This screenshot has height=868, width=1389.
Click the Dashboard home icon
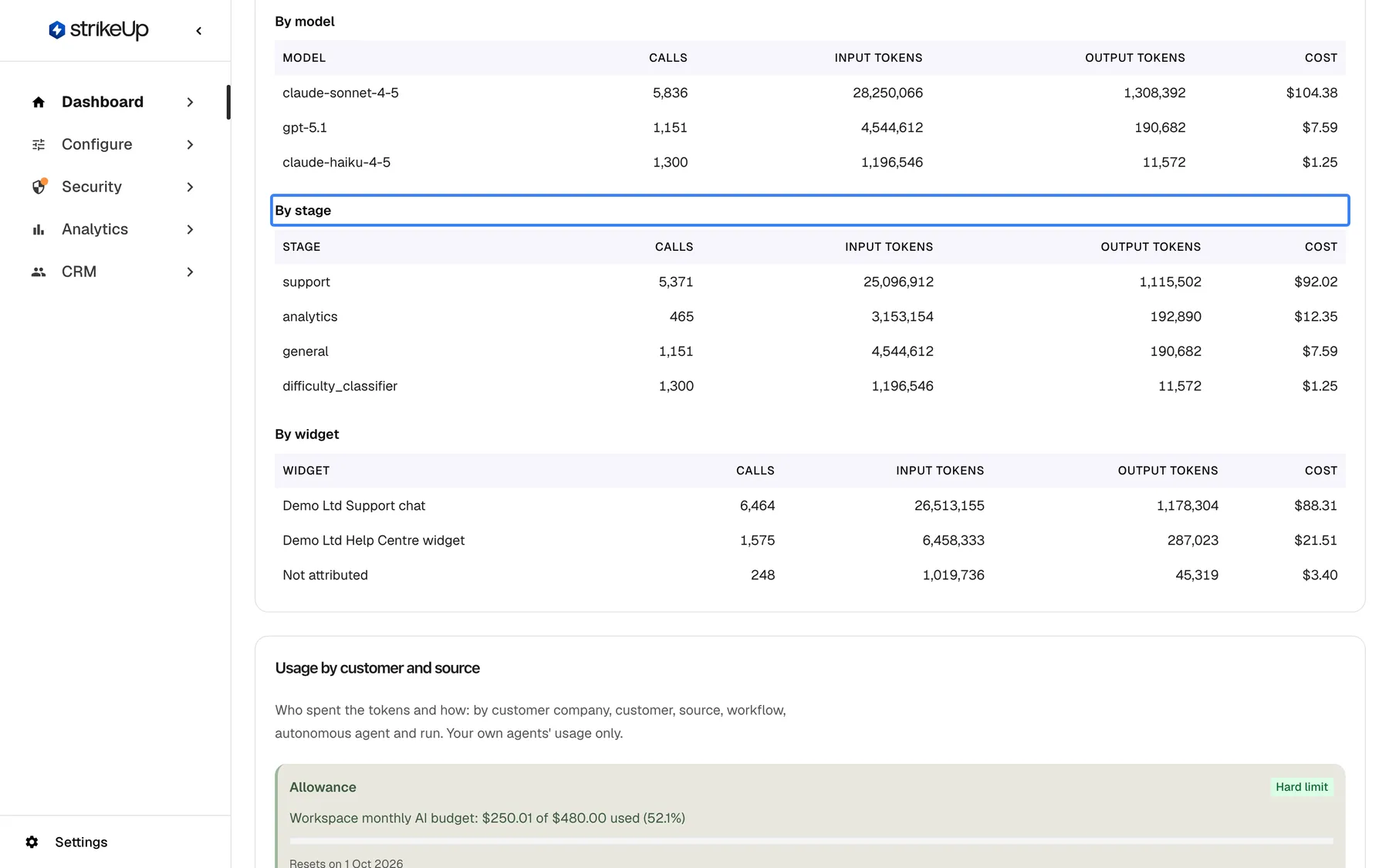39,102
